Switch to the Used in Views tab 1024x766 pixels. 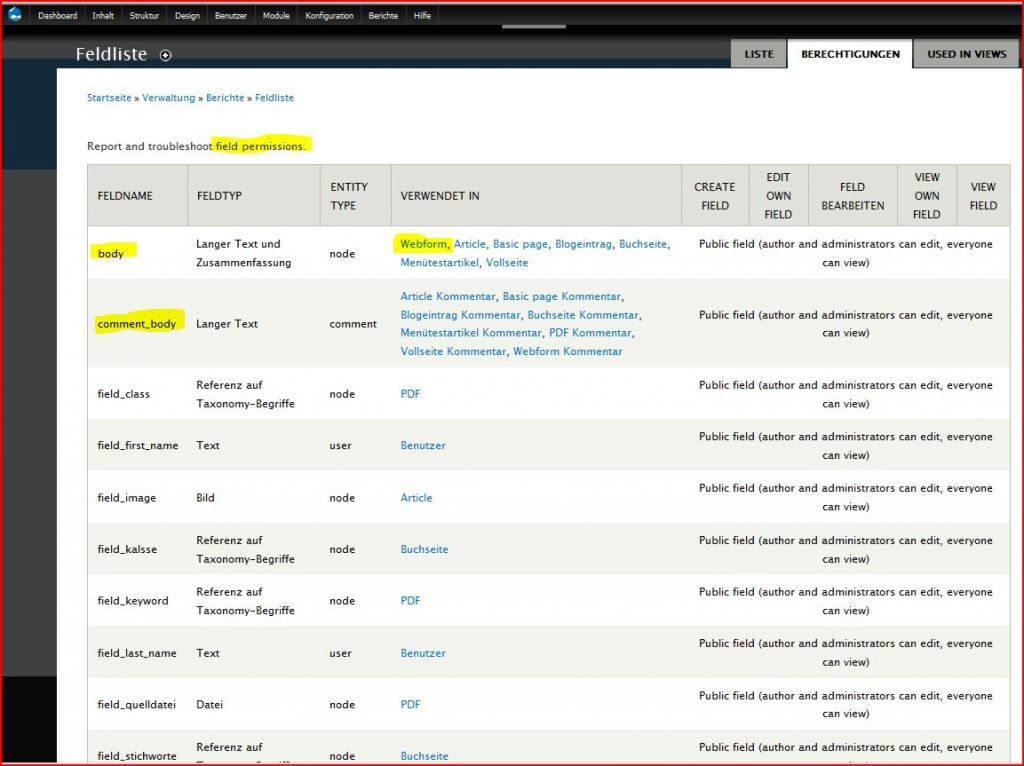pyautogui.click(x=966, y=54)
